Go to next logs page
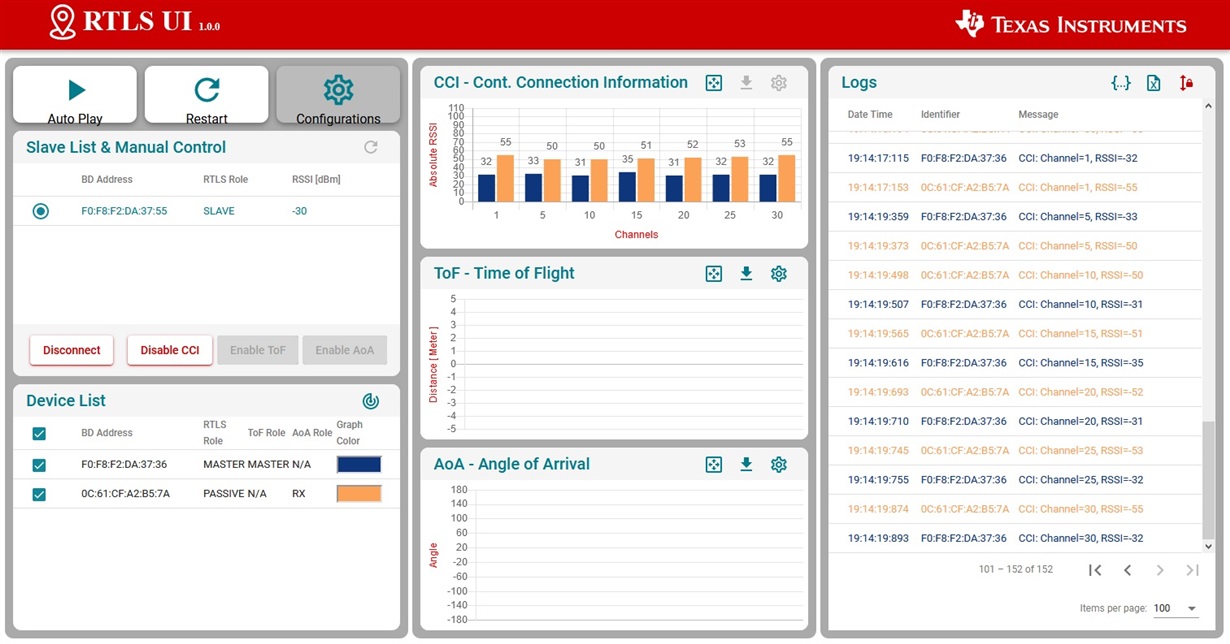The width and height of the screenshot is (1230, 644). (1160, 570)
